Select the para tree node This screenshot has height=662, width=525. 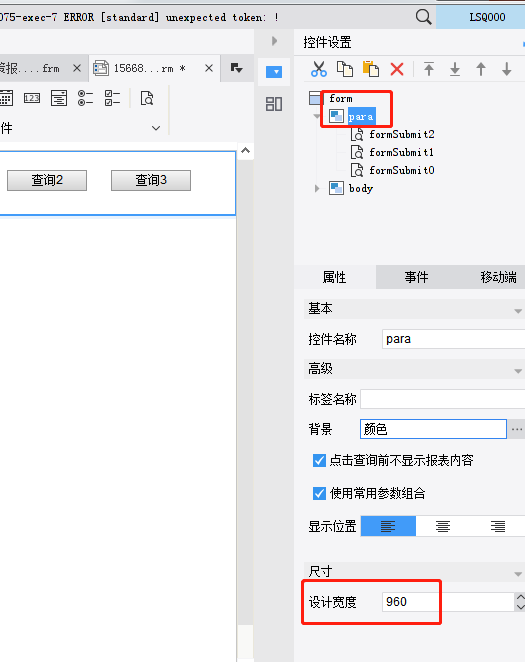(361, 117)
